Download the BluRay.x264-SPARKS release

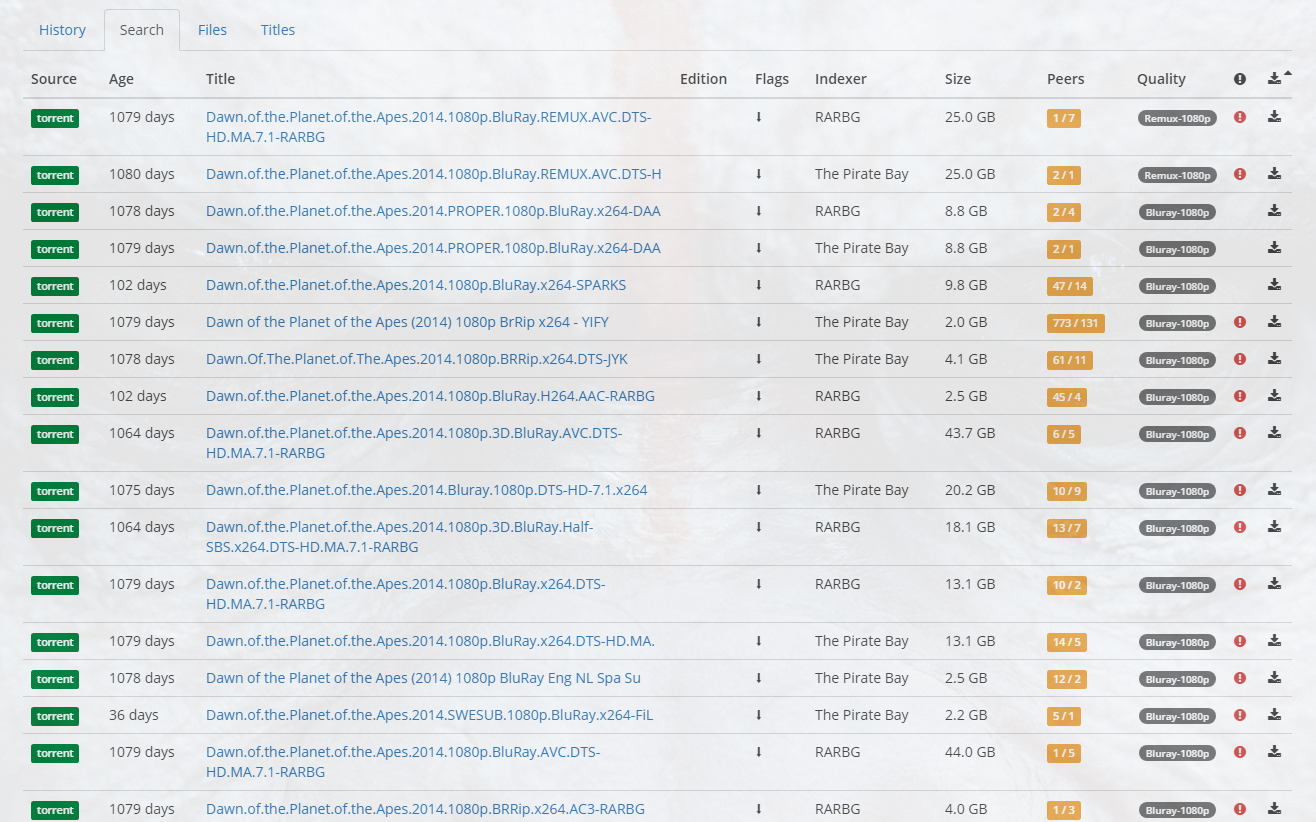tap(1274, 285)
